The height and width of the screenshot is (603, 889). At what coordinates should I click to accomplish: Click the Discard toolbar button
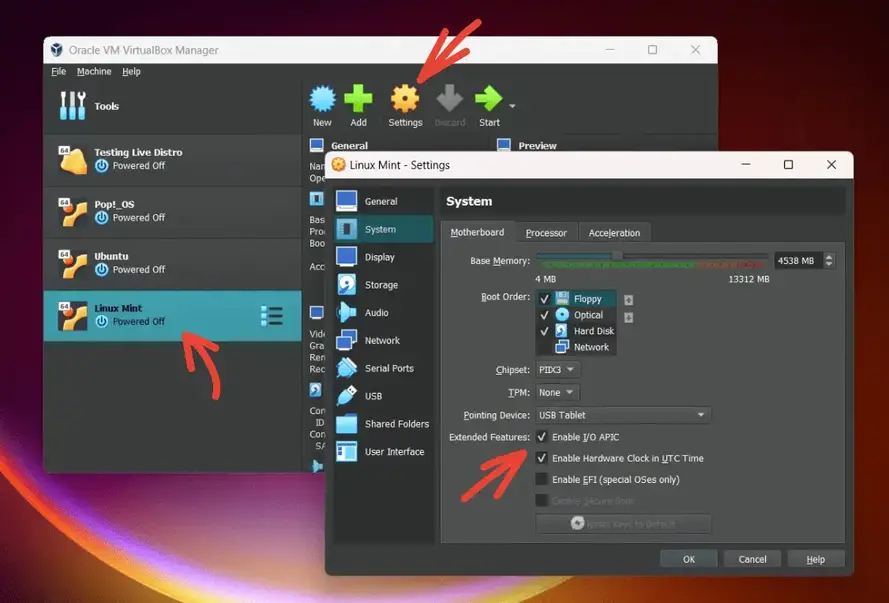[x=450, y=106]
